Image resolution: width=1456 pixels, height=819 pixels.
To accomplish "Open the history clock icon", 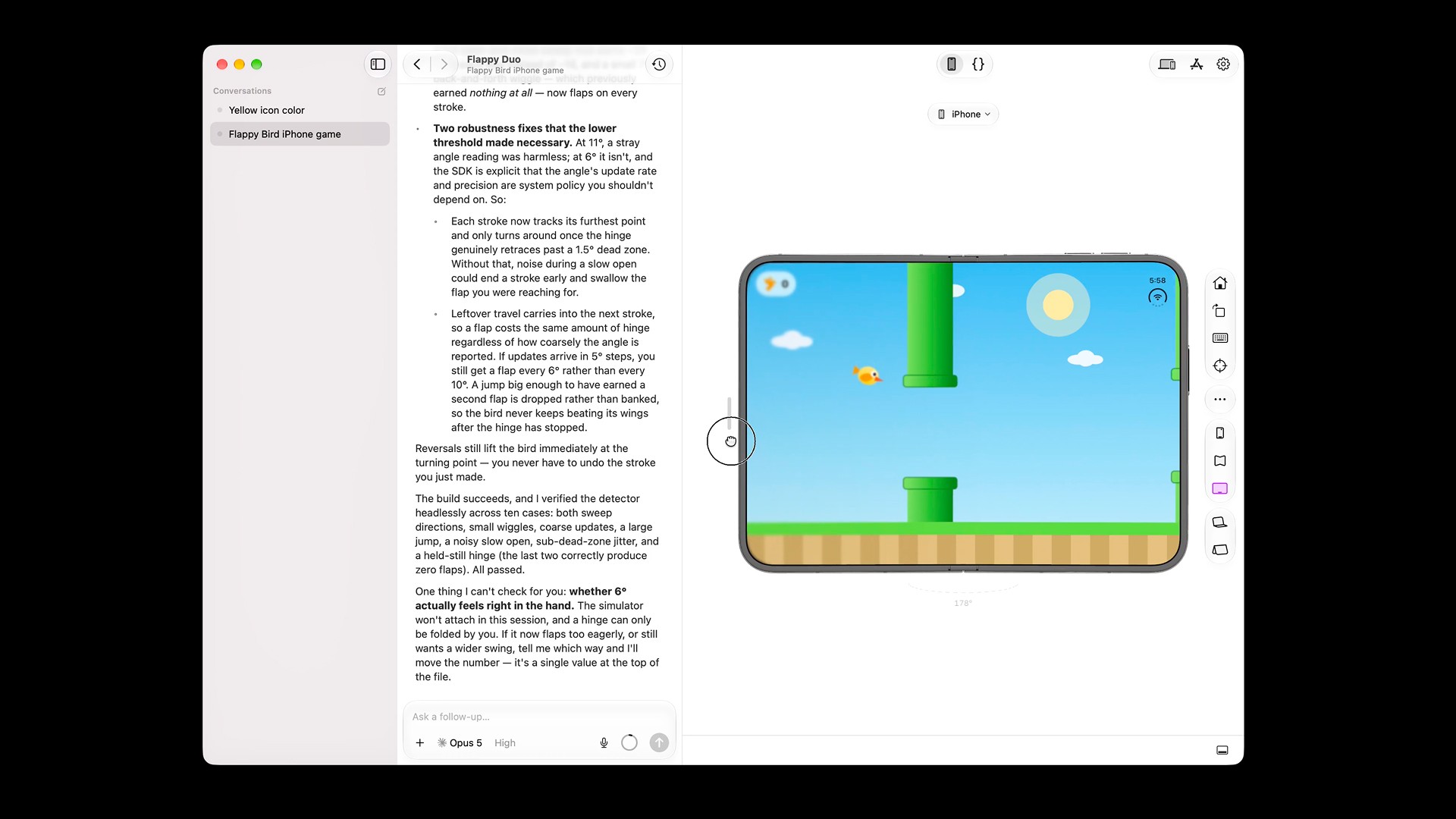I will point(659,64).
